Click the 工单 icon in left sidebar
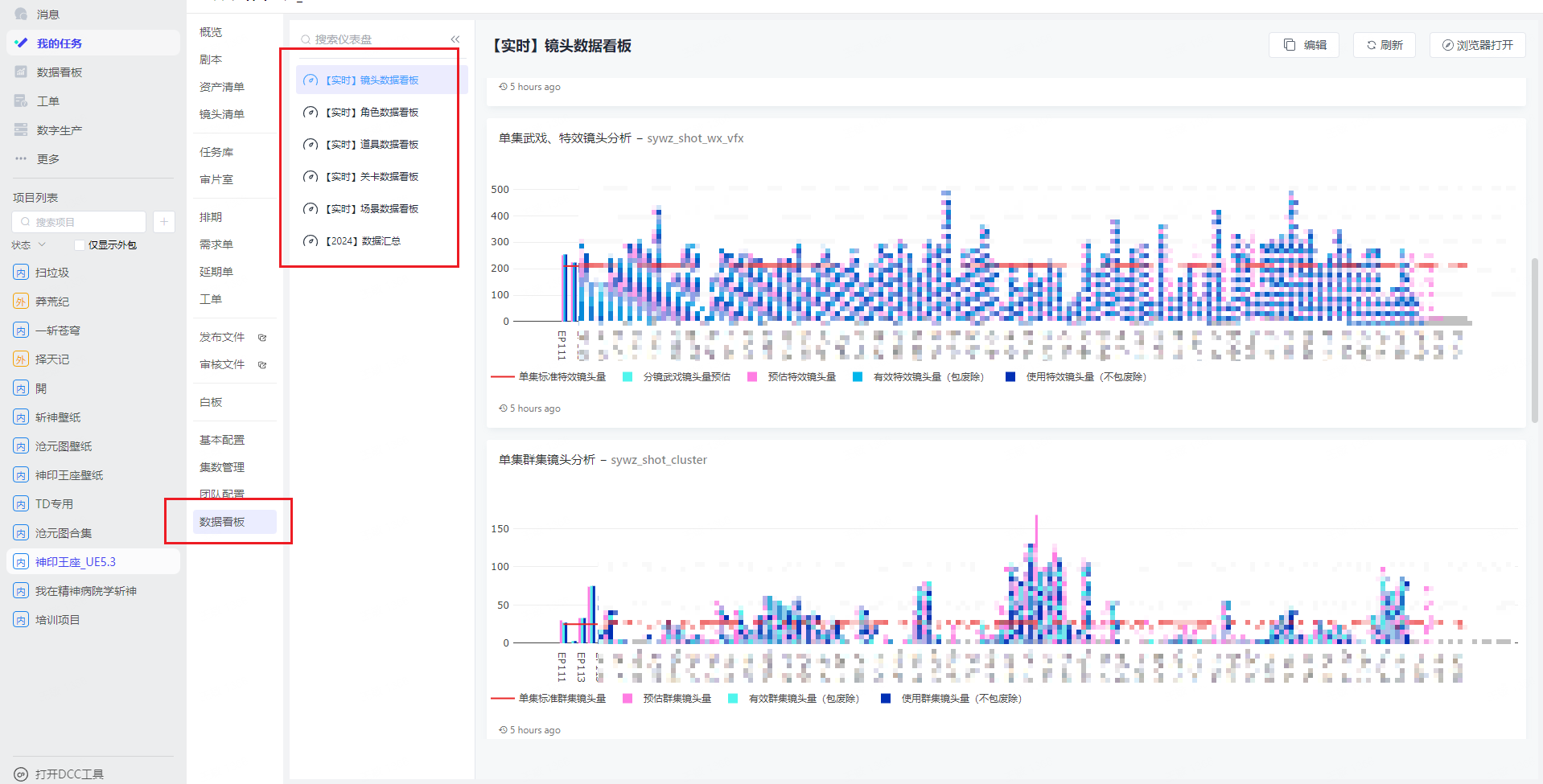Screen dimensions: 1543x784 tap(21, 101)
